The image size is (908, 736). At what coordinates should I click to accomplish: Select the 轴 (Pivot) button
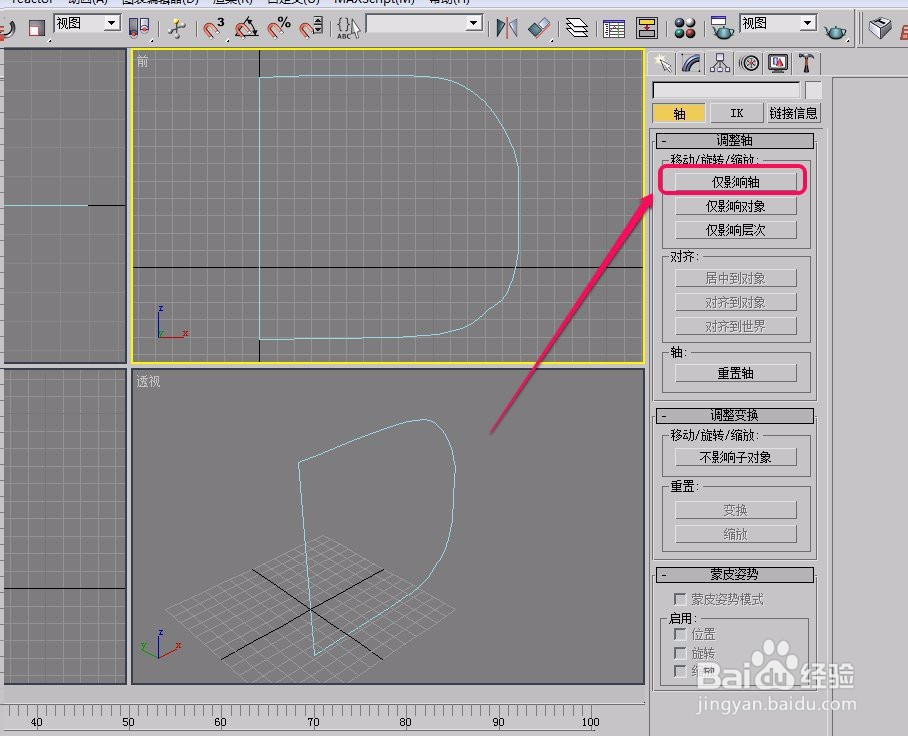[679, 113]
